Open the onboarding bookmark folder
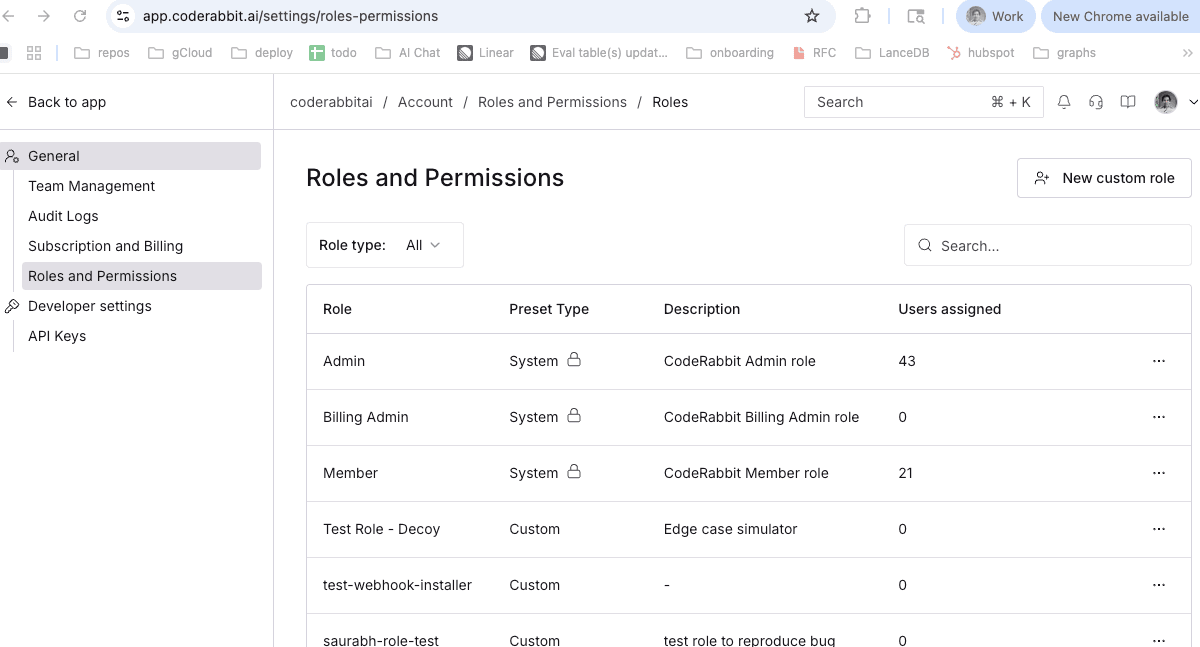Screen dimensions: 1200x647 pyautogui.click(x=730, y=53)
